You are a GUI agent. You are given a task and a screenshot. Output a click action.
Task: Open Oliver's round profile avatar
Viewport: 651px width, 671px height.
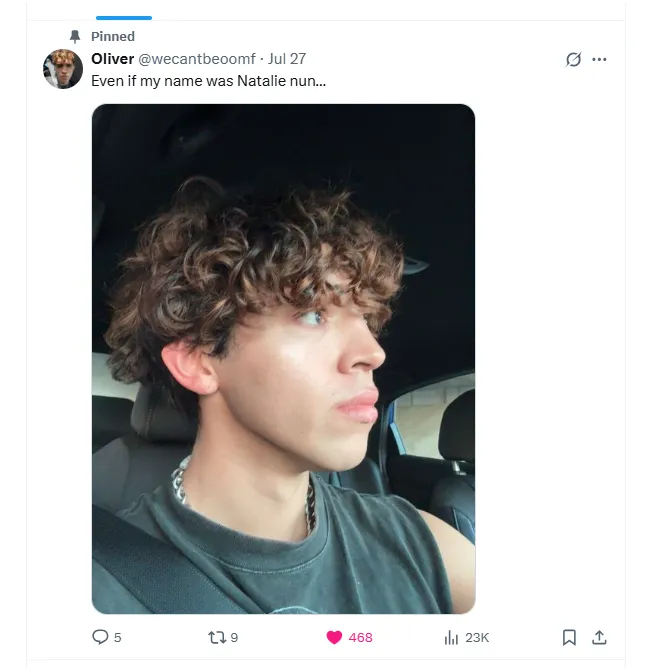tap(63, 69)
